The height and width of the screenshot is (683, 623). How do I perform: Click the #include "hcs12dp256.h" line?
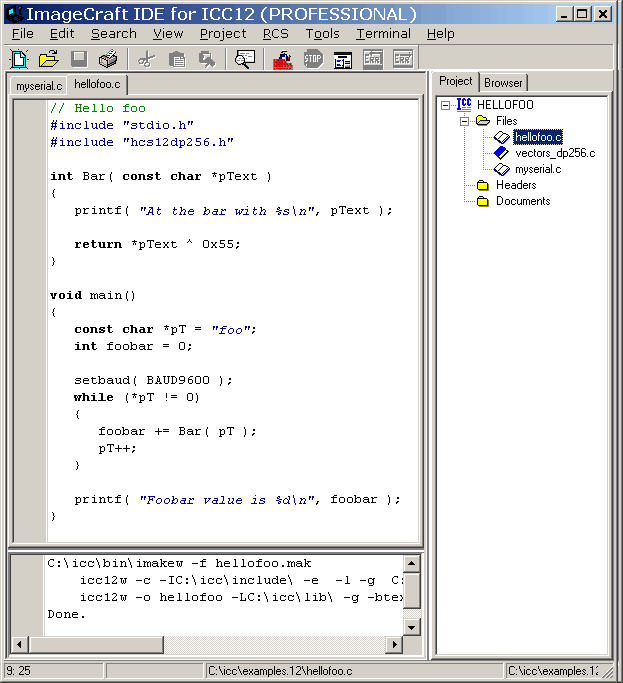tap(142, 142)
